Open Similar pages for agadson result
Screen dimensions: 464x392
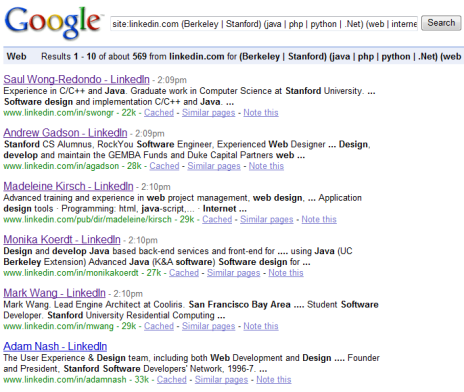(214, 166)
